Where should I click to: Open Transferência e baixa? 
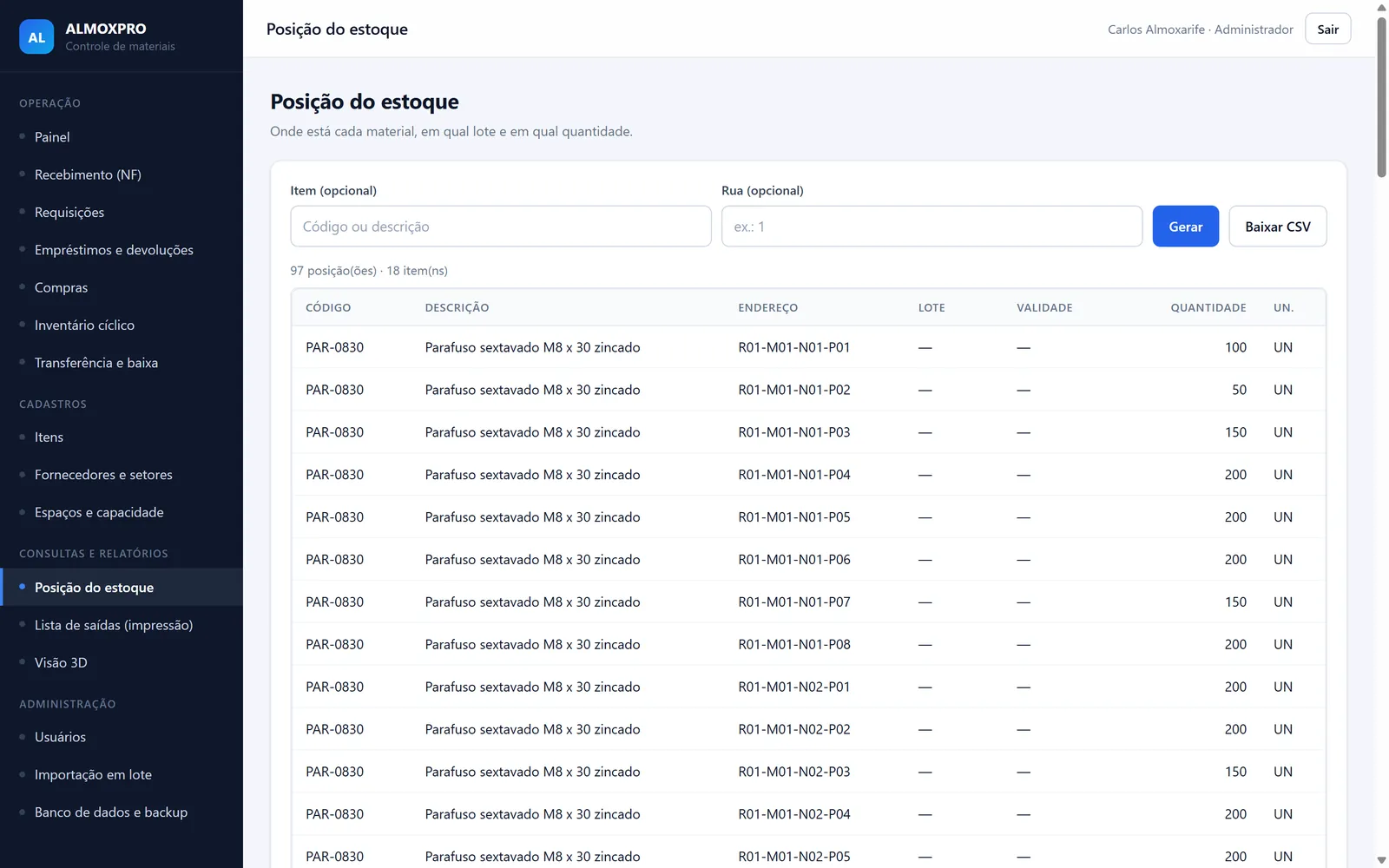pyautogui.click(x=96, y=363)
